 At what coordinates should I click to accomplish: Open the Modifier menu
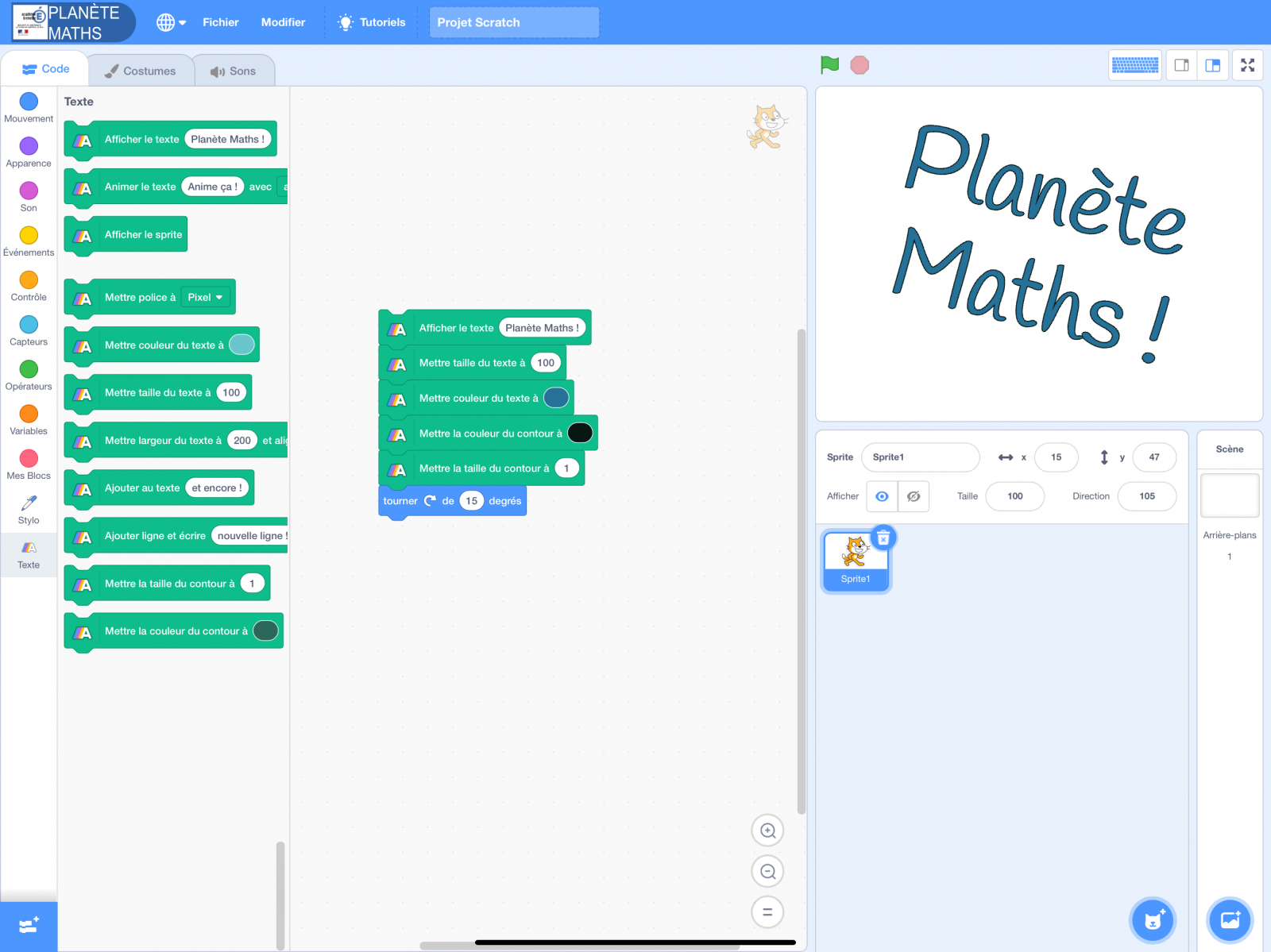(283, 22)
